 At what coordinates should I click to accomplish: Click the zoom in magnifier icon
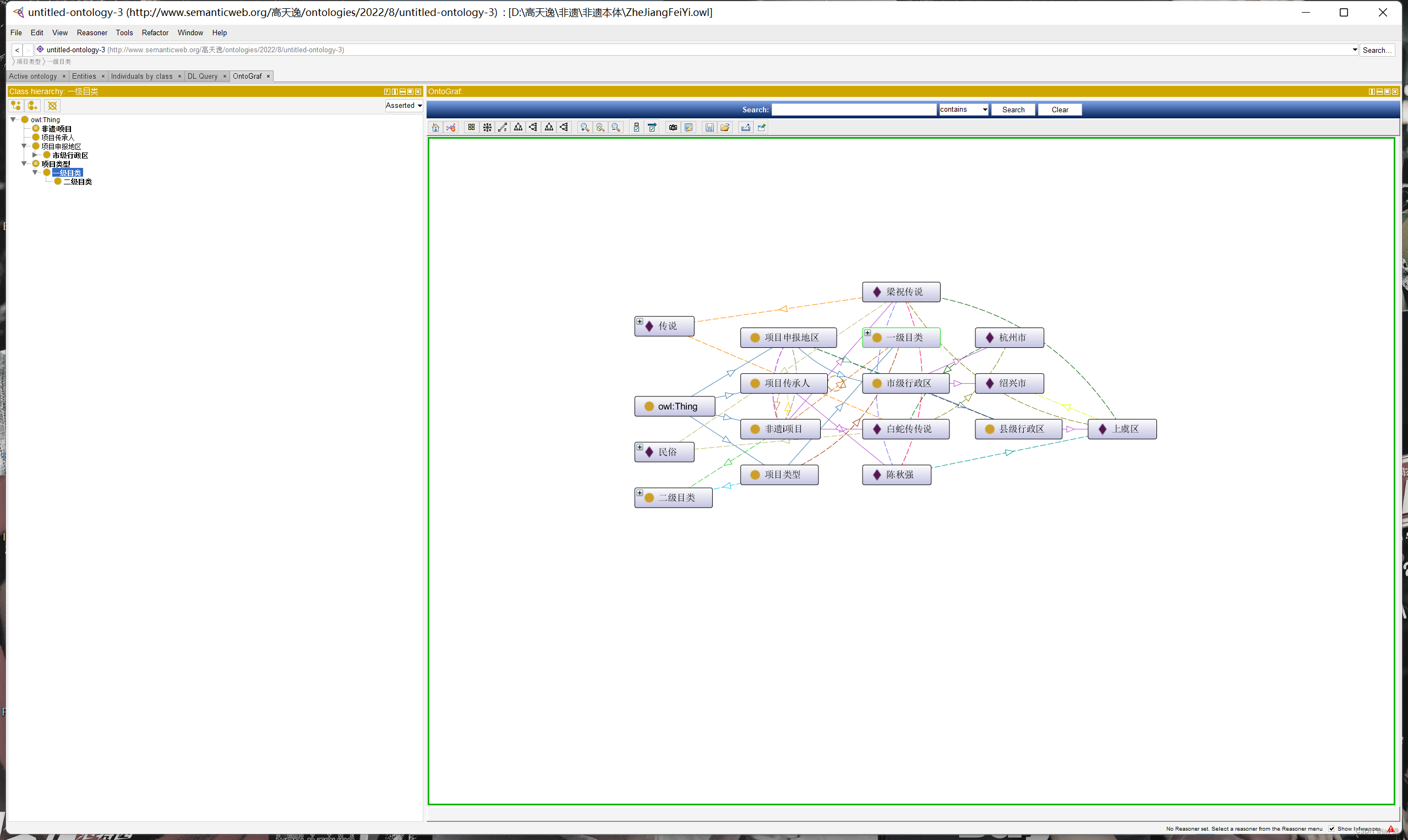[585, 127]
